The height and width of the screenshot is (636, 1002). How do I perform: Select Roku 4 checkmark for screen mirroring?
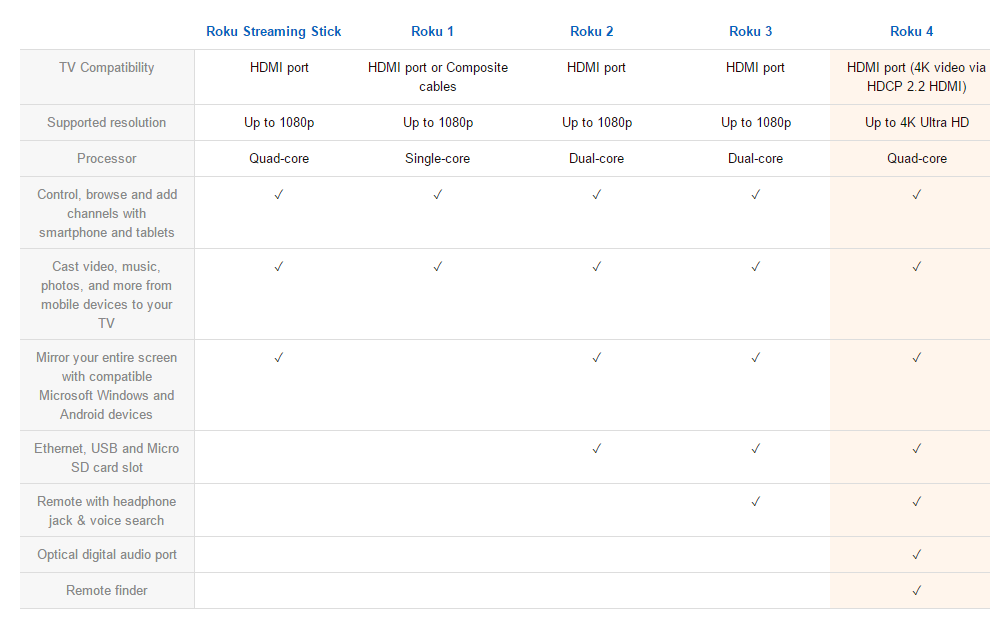(x=916, y=357)
